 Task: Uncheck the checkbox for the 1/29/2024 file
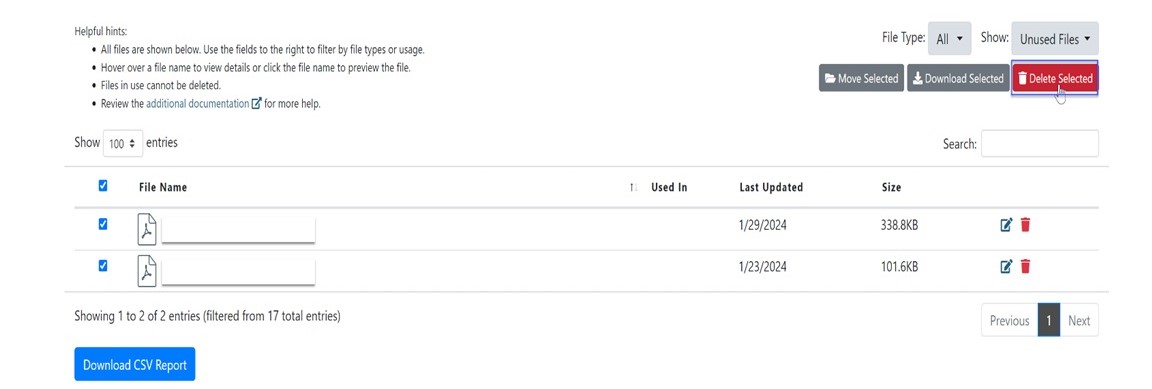click(x=103, y=224)
